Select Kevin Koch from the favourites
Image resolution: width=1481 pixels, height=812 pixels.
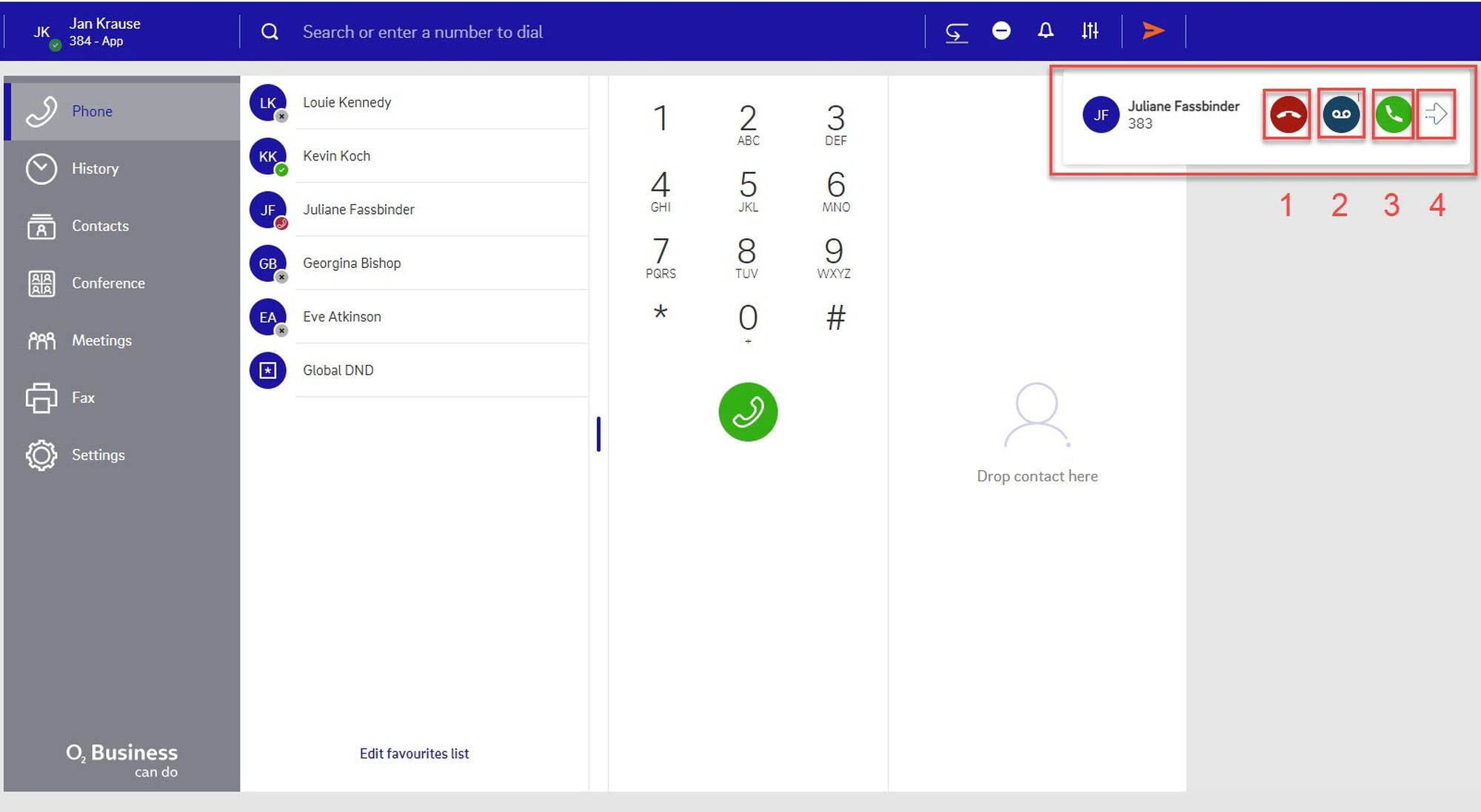tap(336, 156)
